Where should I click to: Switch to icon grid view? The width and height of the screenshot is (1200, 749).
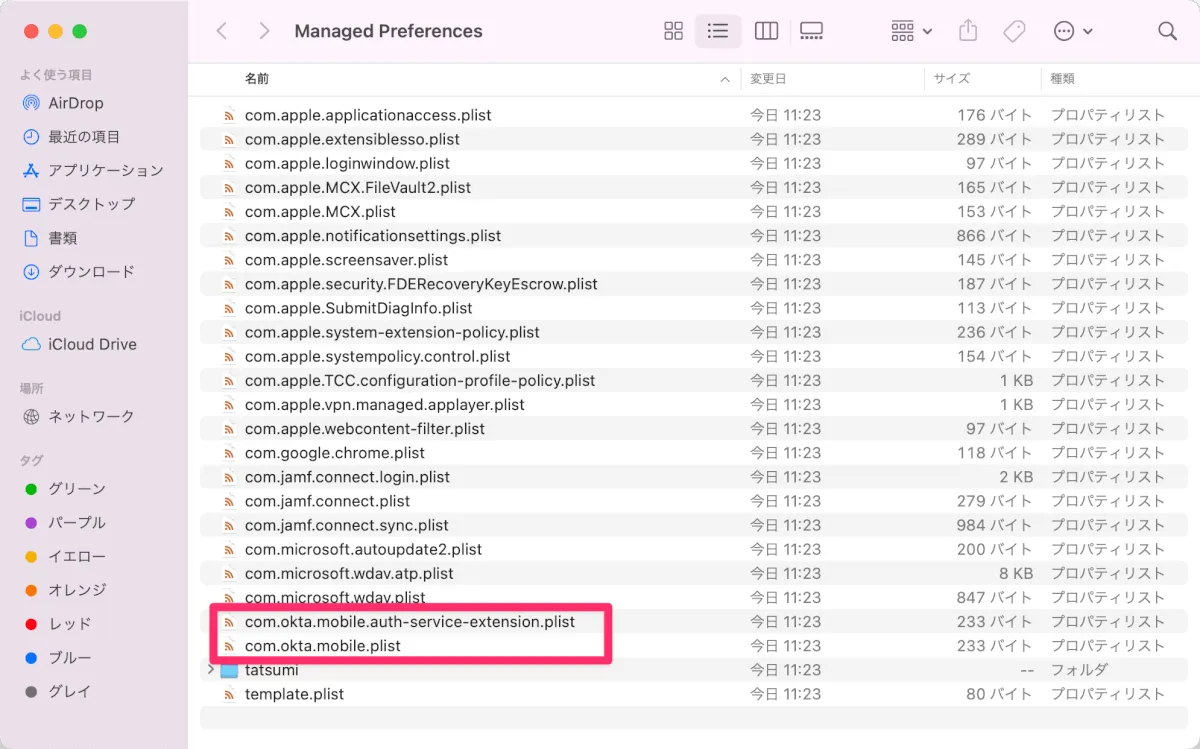[673, 31]
